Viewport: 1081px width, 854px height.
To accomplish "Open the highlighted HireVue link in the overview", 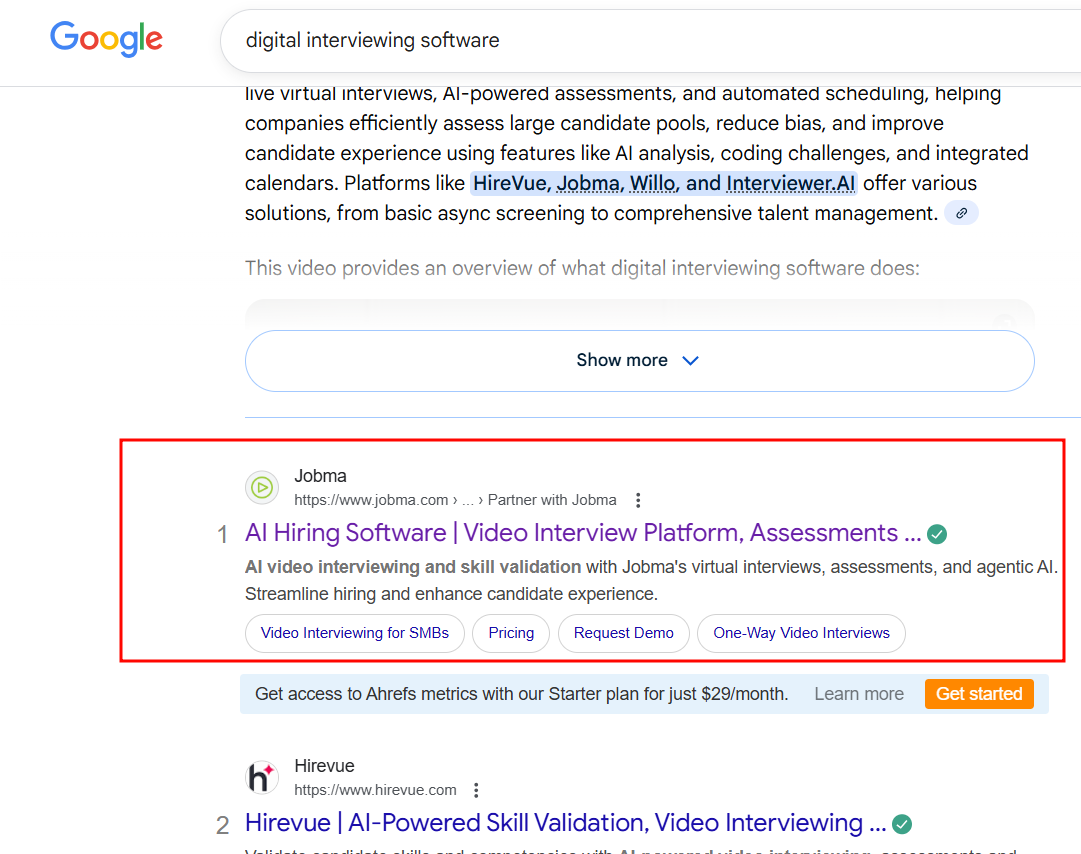I will 509,183.
